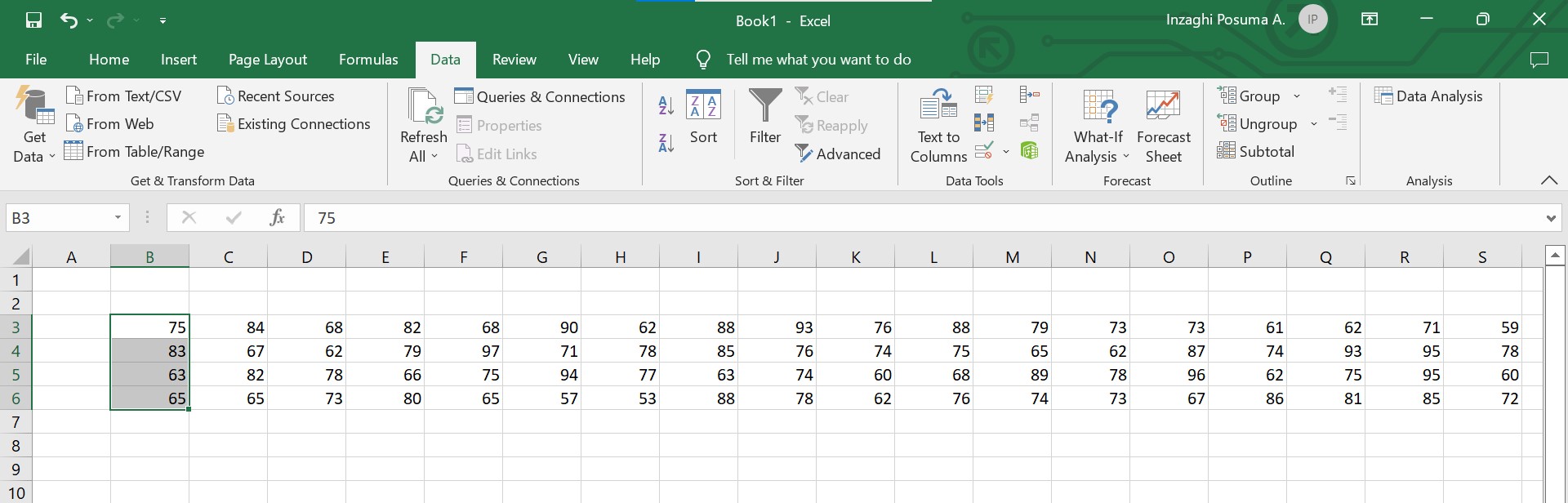Toggle the Queries & Connections pane
This screenshot has height=503, width=1568.
click(540, 96)
